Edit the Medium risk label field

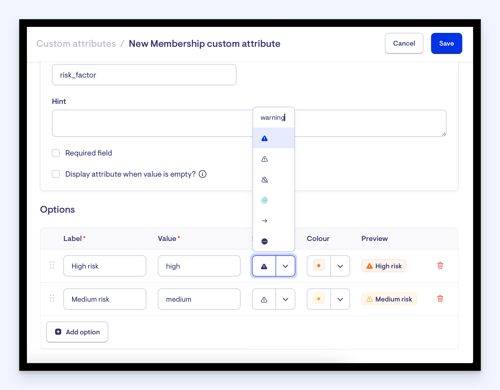(105, 299)
